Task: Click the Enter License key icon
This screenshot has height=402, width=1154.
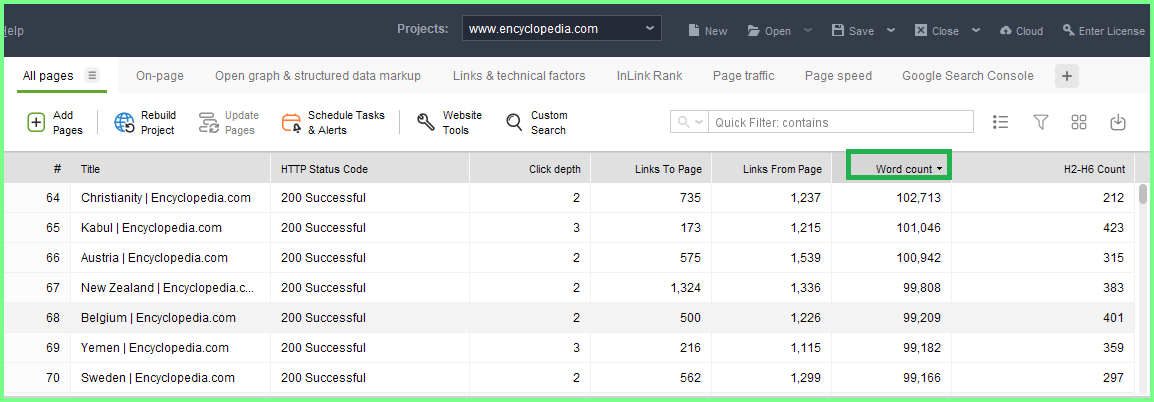Action: coord(1069,30)
